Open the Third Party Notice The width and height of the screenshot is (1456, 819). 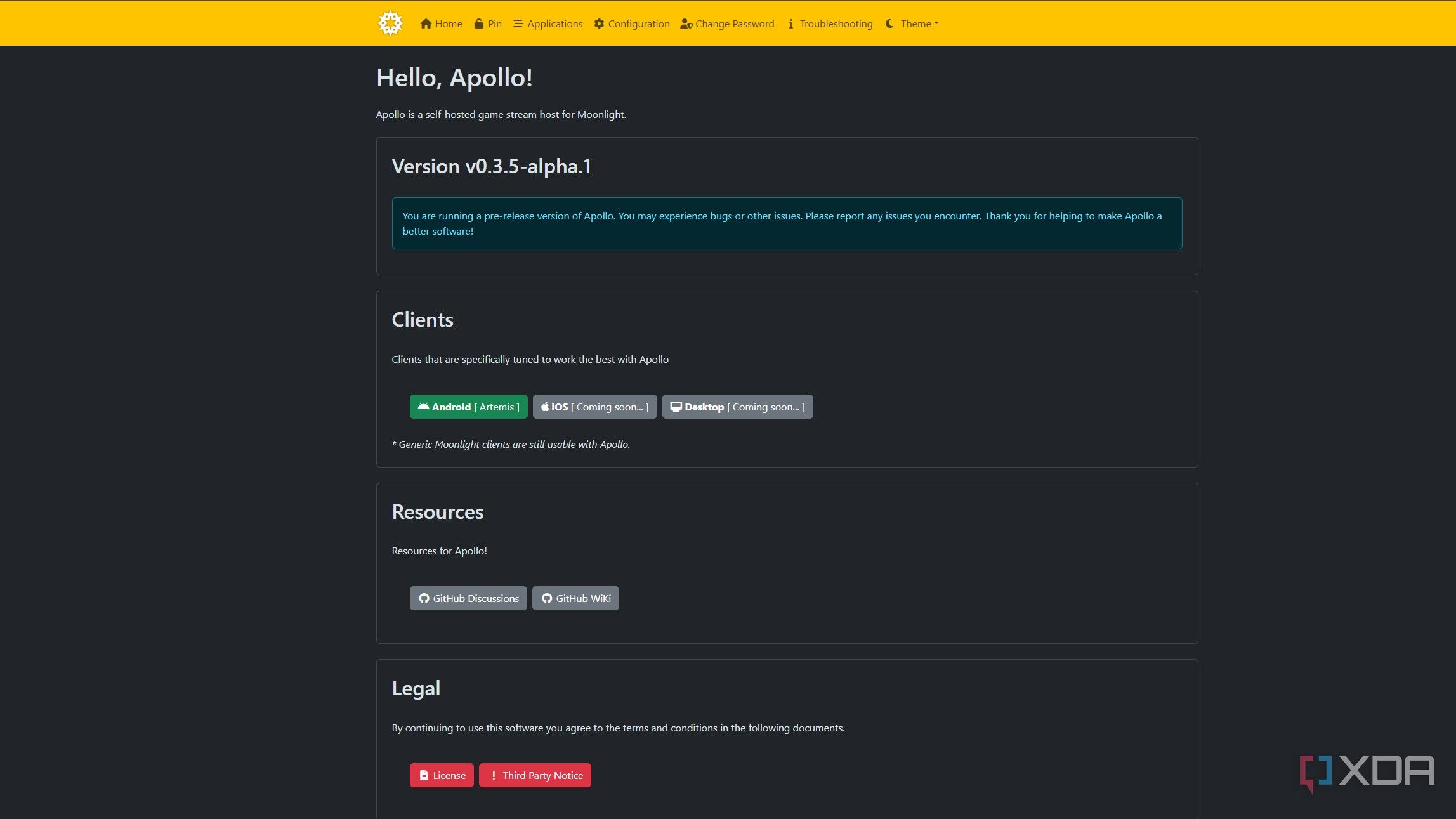tap(535, 775)
